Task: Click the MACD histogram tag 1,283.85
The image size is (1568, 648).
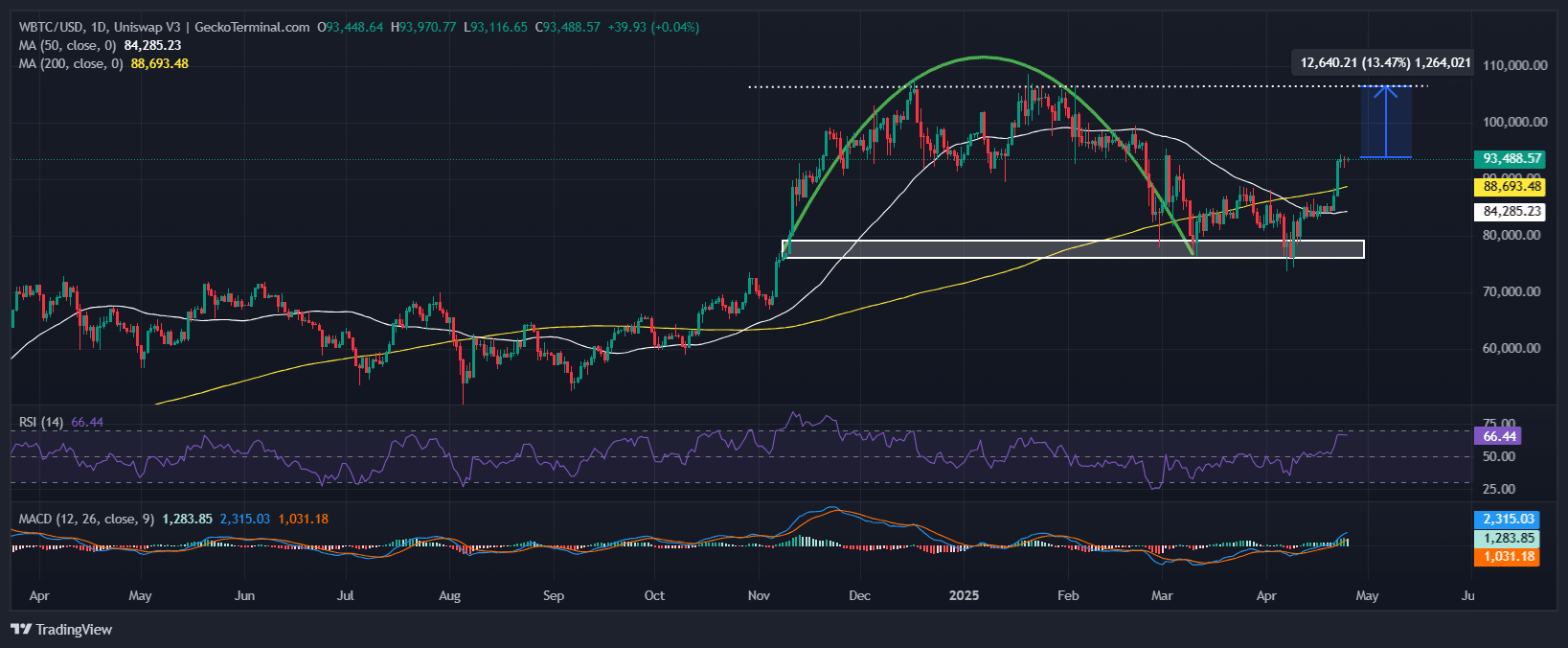Action: click(1507, 538)
